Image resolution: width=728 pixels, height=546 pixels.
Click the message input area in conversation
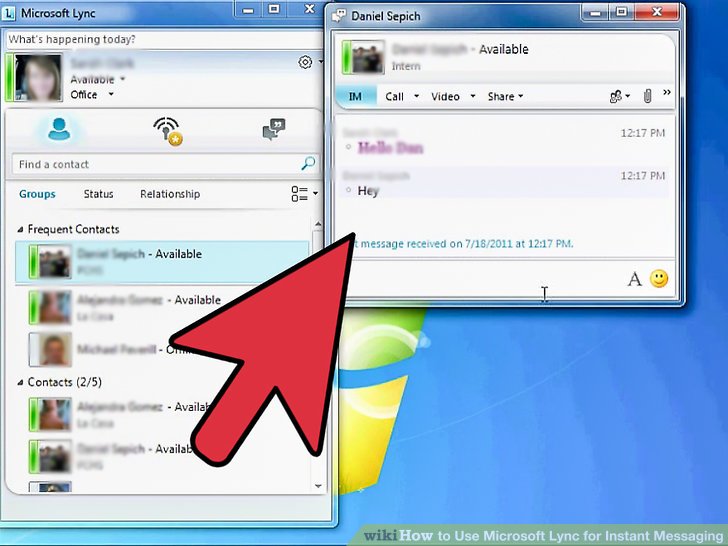point(483,279)
